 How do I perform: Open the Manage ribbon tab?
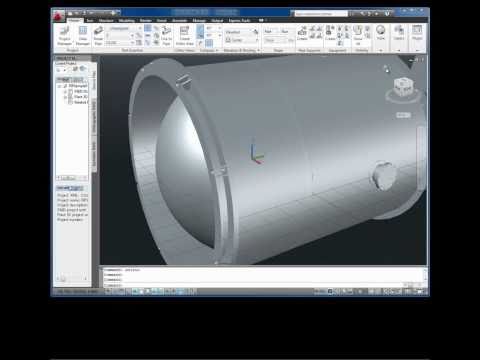[x=199, y=20]
